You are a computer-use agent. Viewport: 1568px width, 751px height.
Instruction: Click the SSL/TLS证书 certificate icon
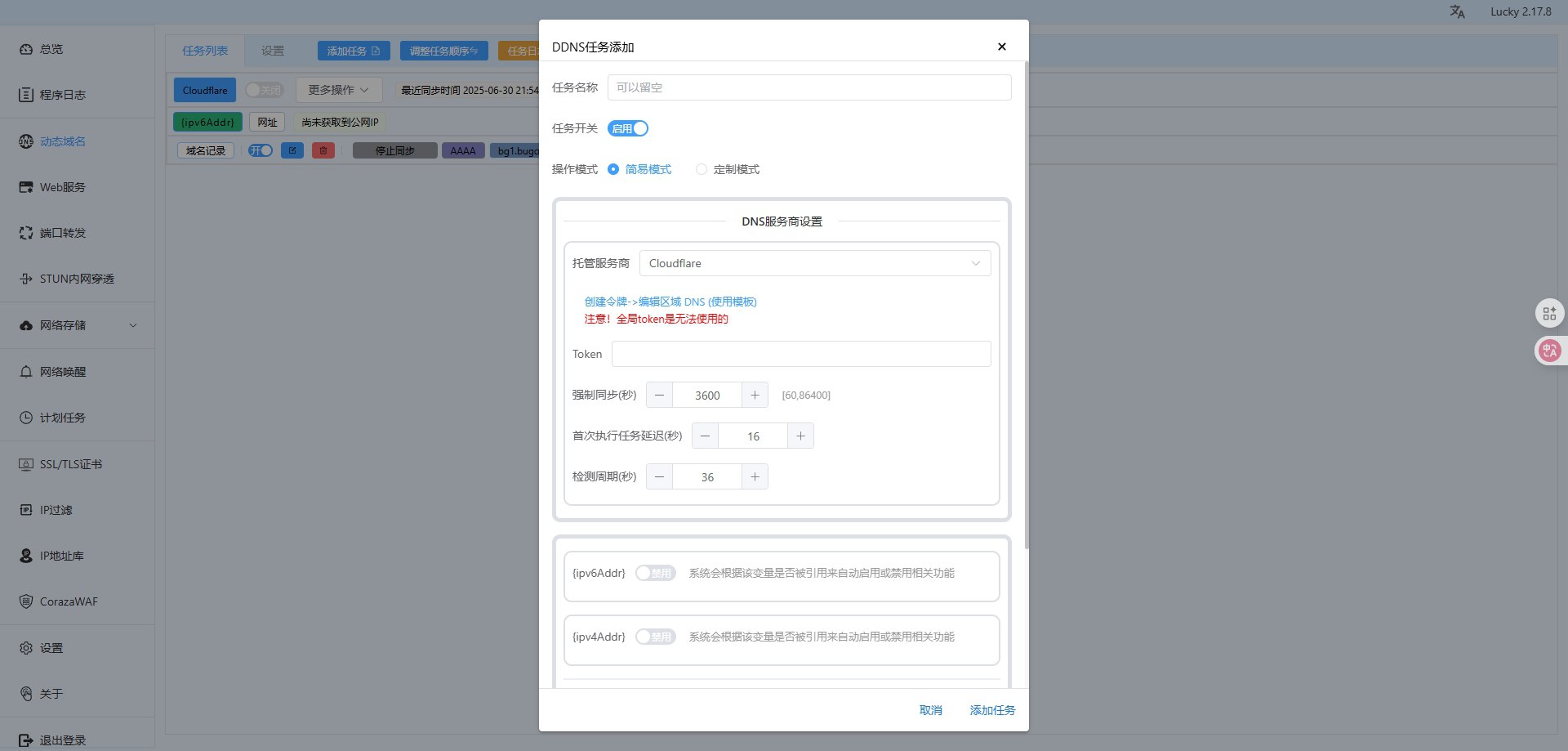[x=26, y=464]
